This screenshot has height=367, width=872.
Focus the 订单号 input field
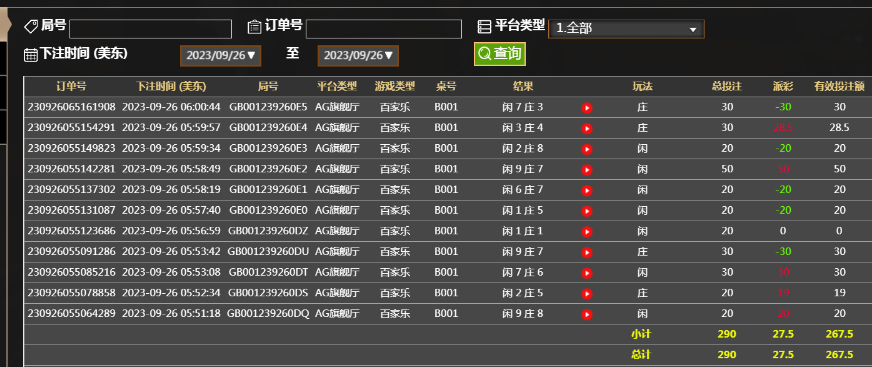pos(384,29)
